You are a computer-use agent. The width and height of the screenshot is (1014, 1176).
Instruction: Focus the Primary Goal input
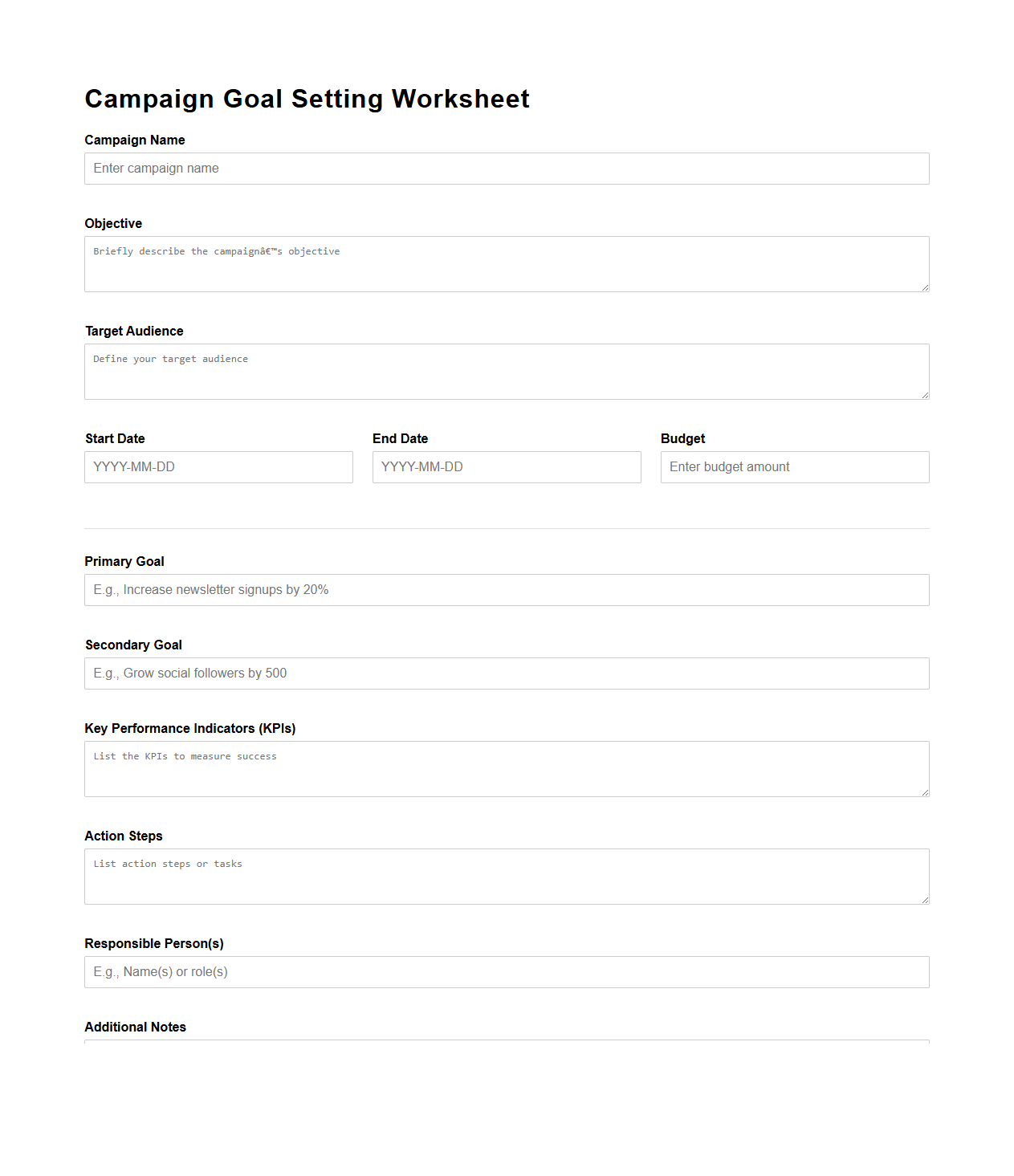(506, 589)
